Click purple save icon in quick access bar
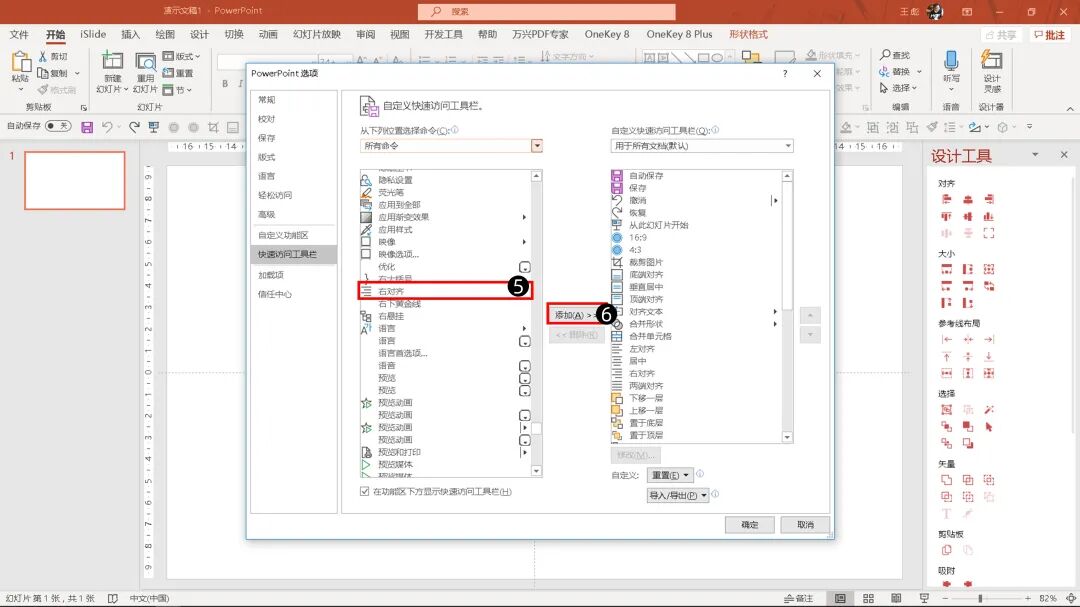Screen dimensions: 1080x607 coord(87,127)
